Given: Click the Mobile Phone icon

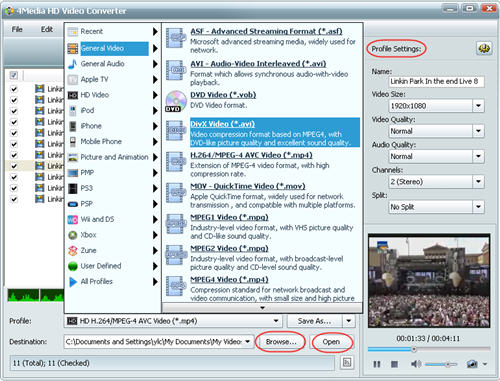Looking at the screenshot, I should point(72,142).
